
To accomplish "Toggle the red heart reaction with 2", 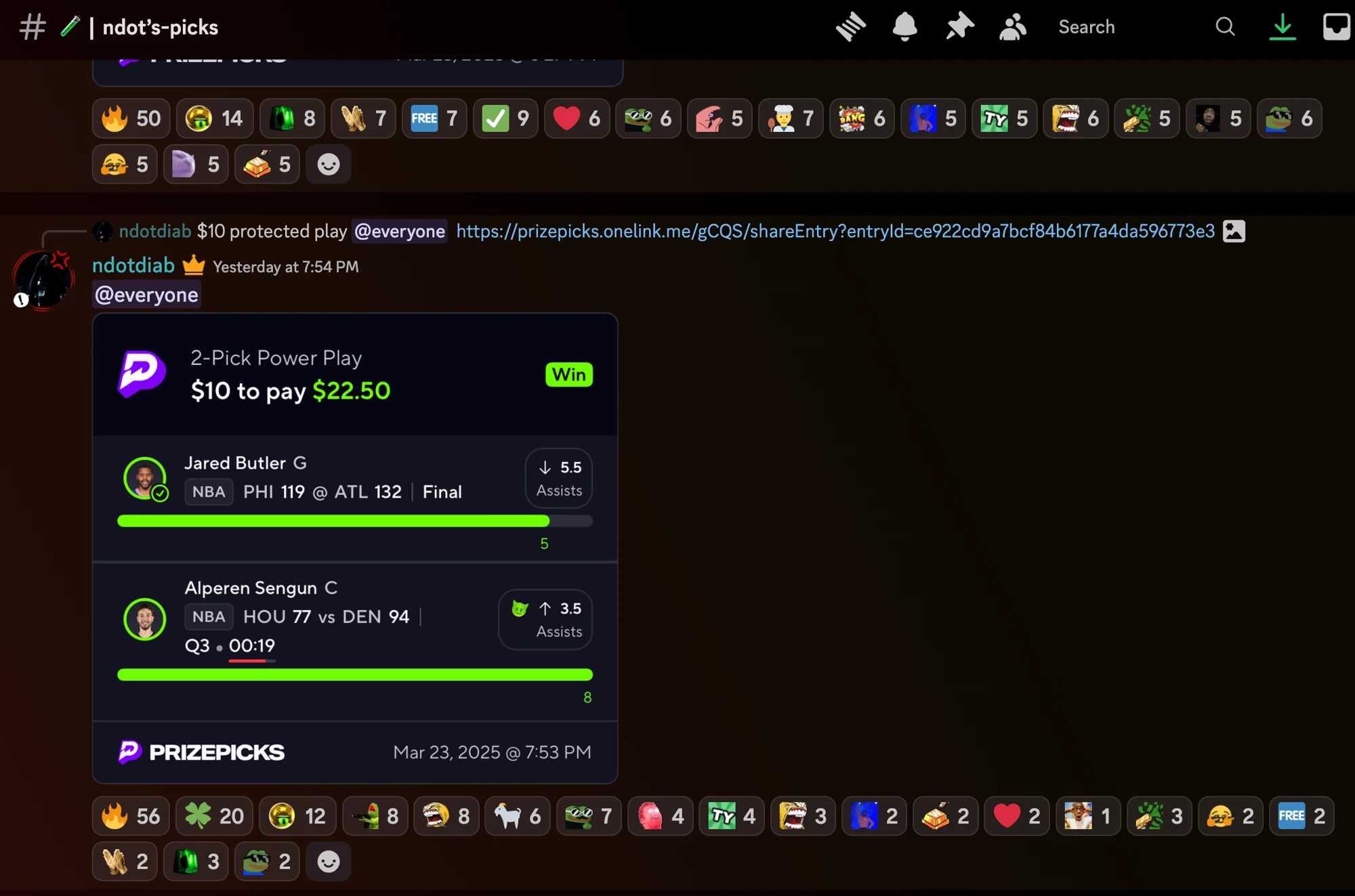I will [x=1017, y=816].
